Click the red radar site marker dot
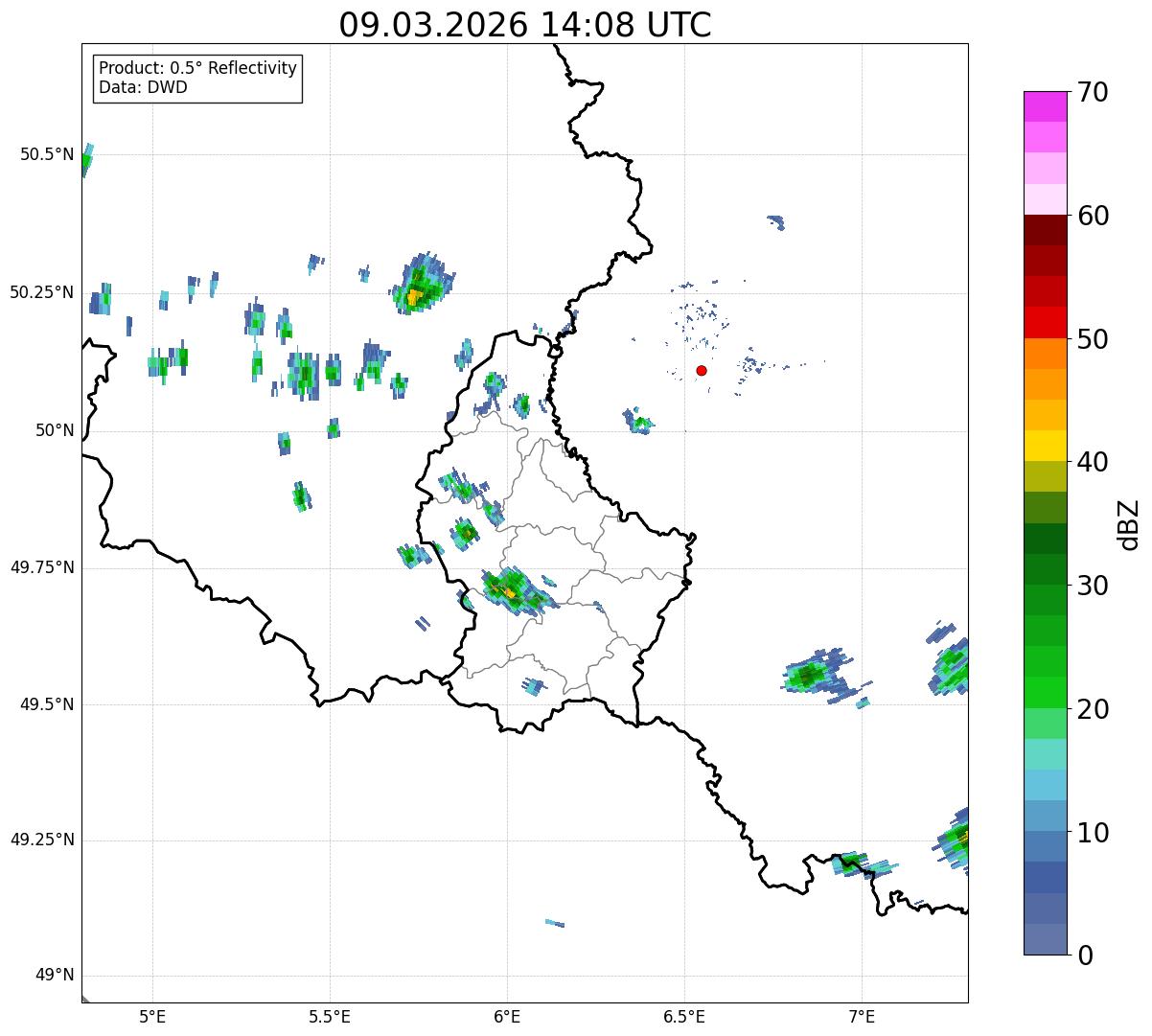Screen dimensions: 1152x1036 [702, 370]
